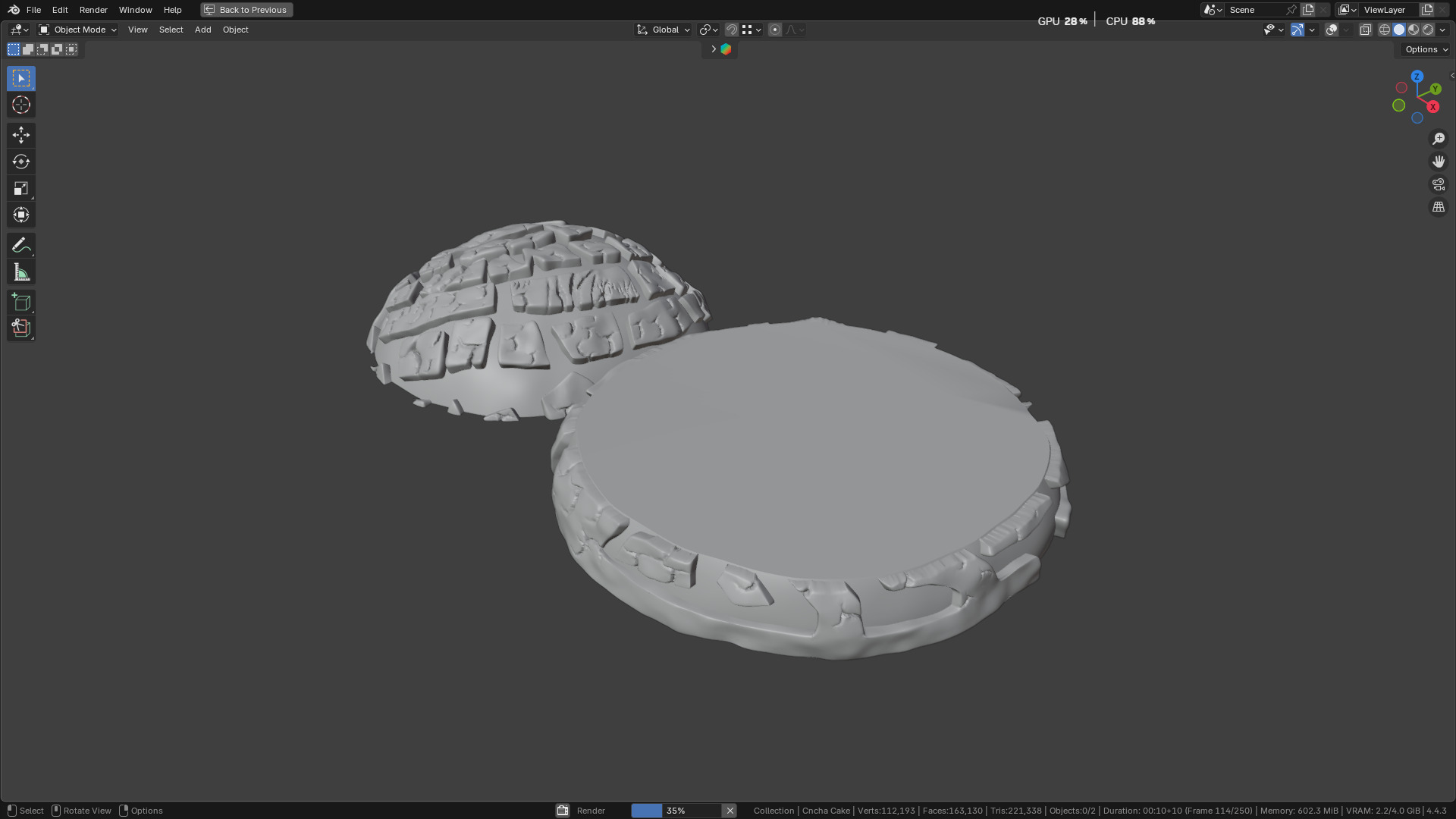Switch to Solid viewport shading
Viewport: 1456px width, 819px height.
(1399, 30)
